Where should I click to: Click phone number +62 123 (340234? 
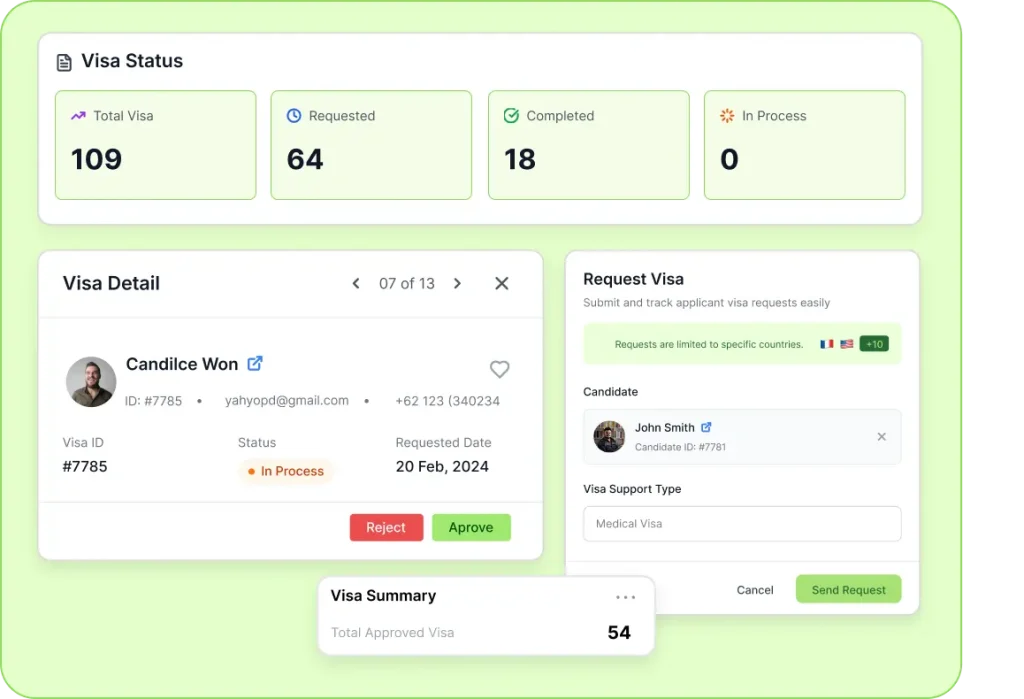click(x=447, y=401)
